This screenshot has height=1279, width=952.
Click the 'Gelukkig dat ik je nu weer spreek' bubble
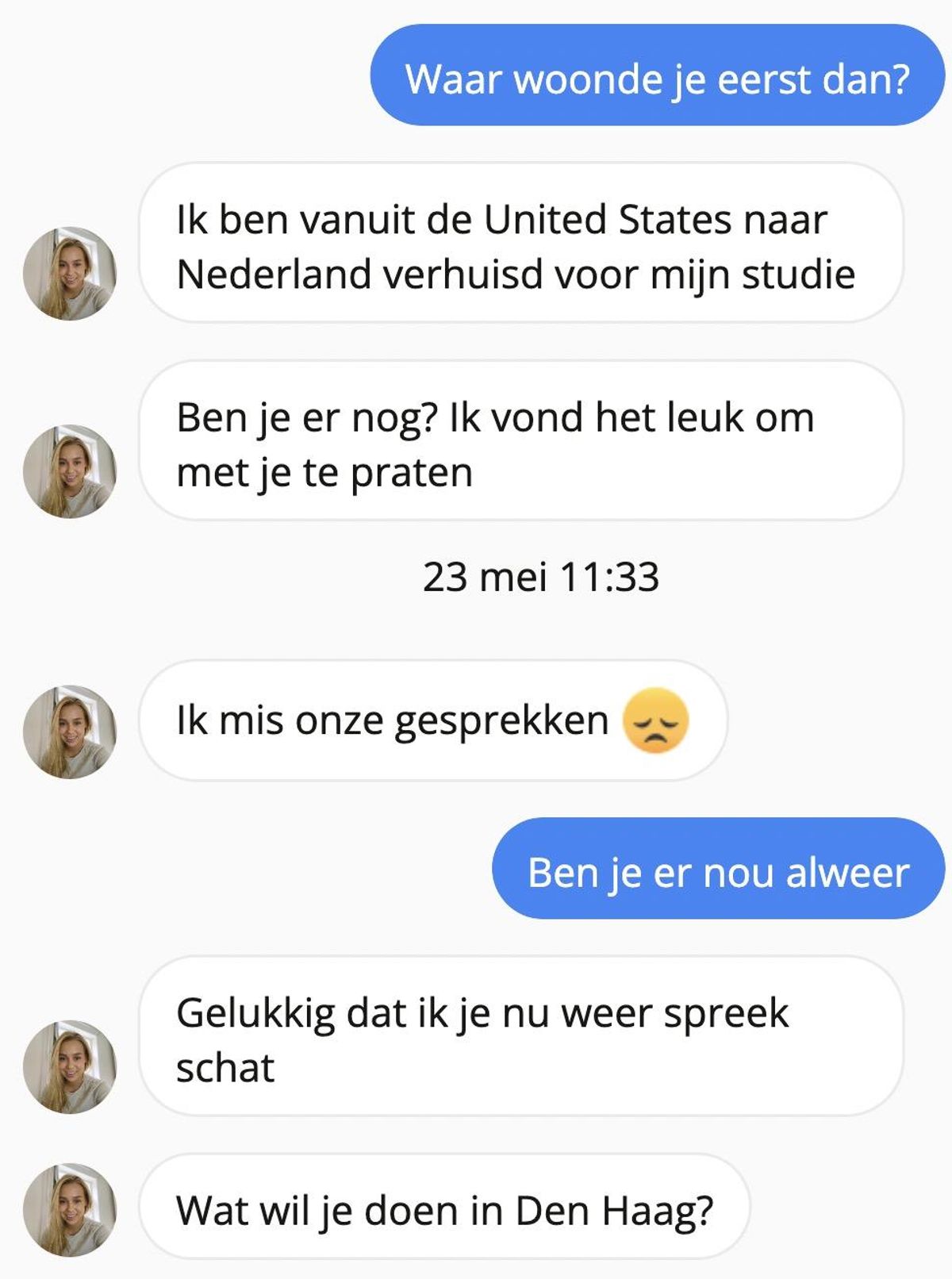click(x=521, y=1036)
